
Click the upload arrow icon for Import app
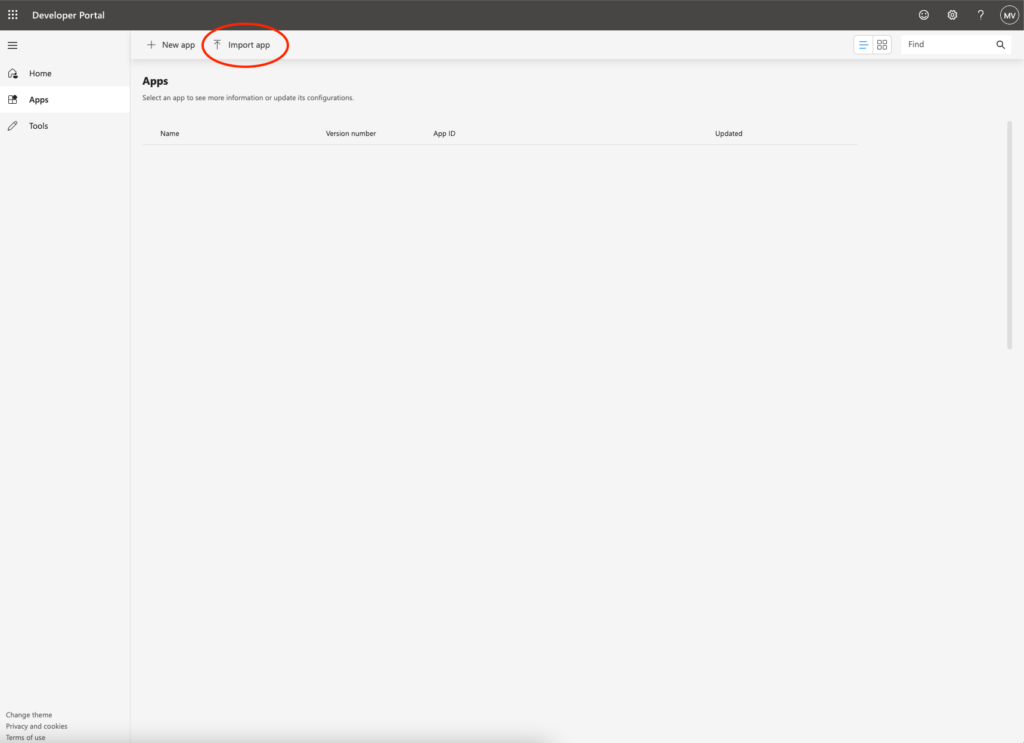point(217,44)
